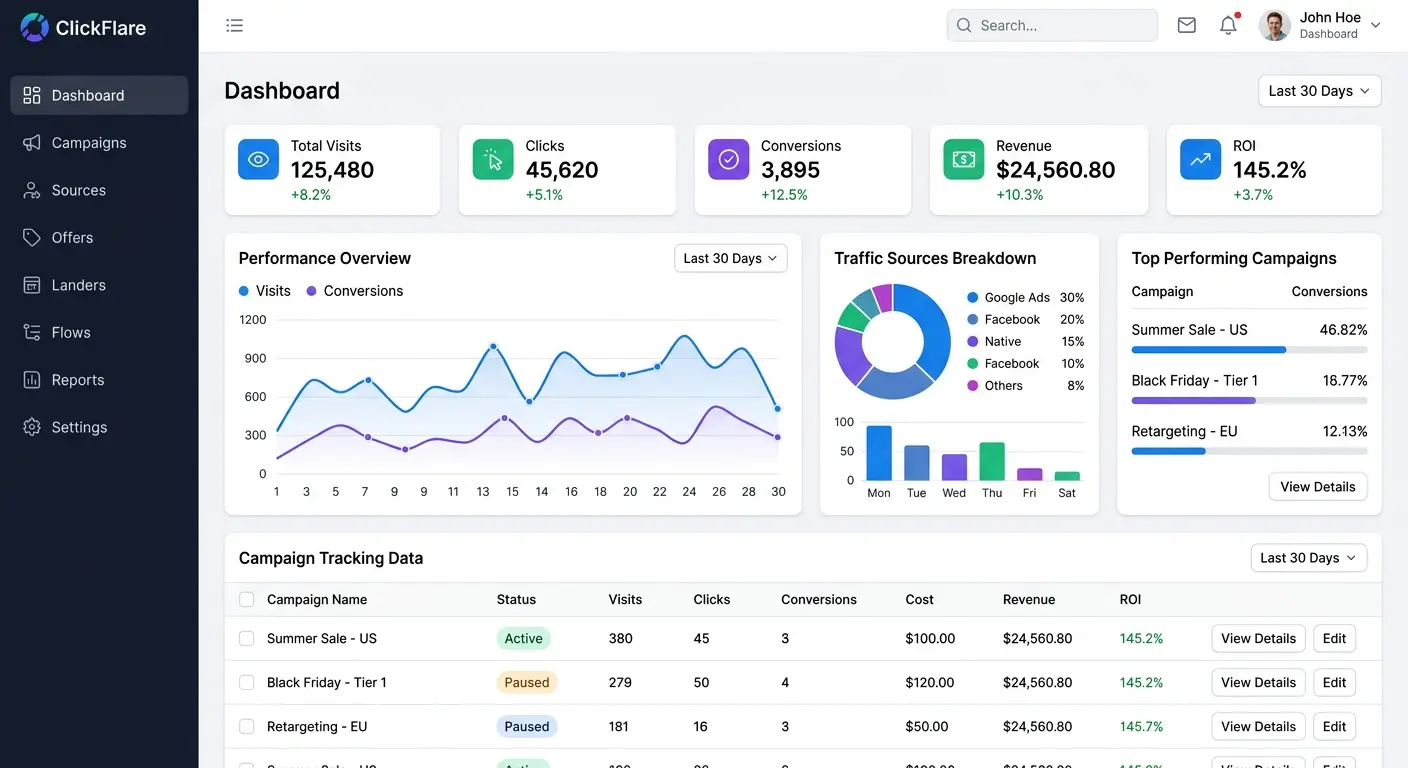
Task: Click the Offers tag icon
Action: tap(32, 237)
